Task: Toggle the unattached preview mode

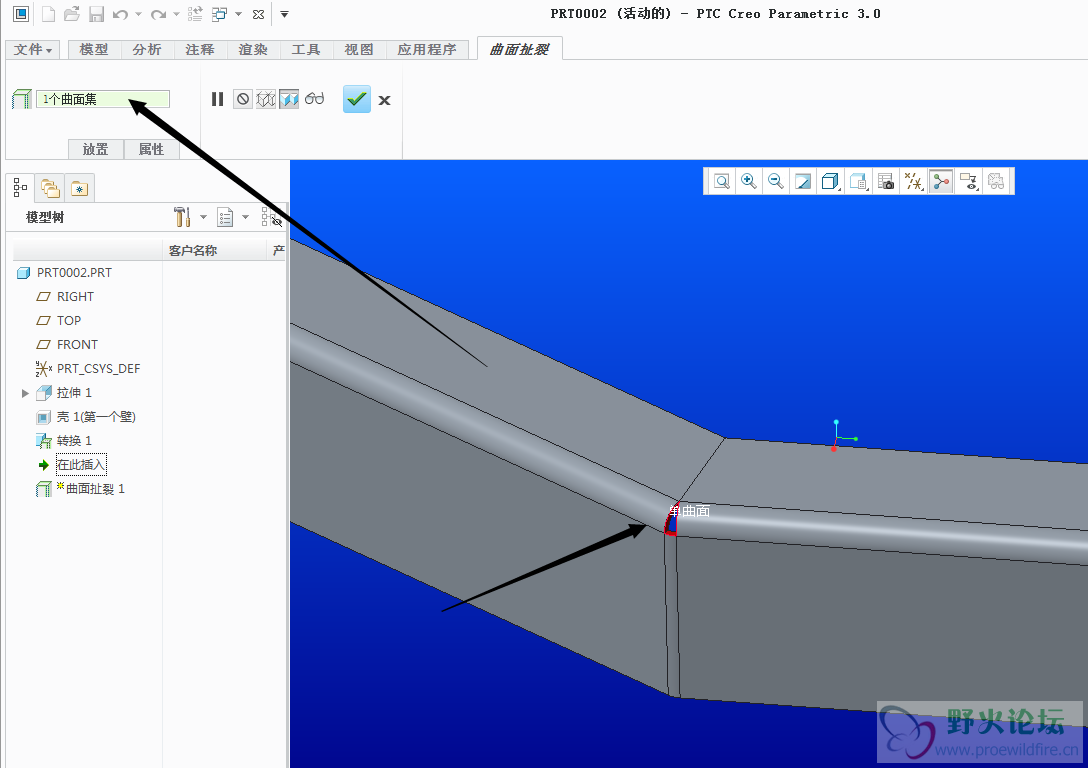Action: [x=266, y=99]
